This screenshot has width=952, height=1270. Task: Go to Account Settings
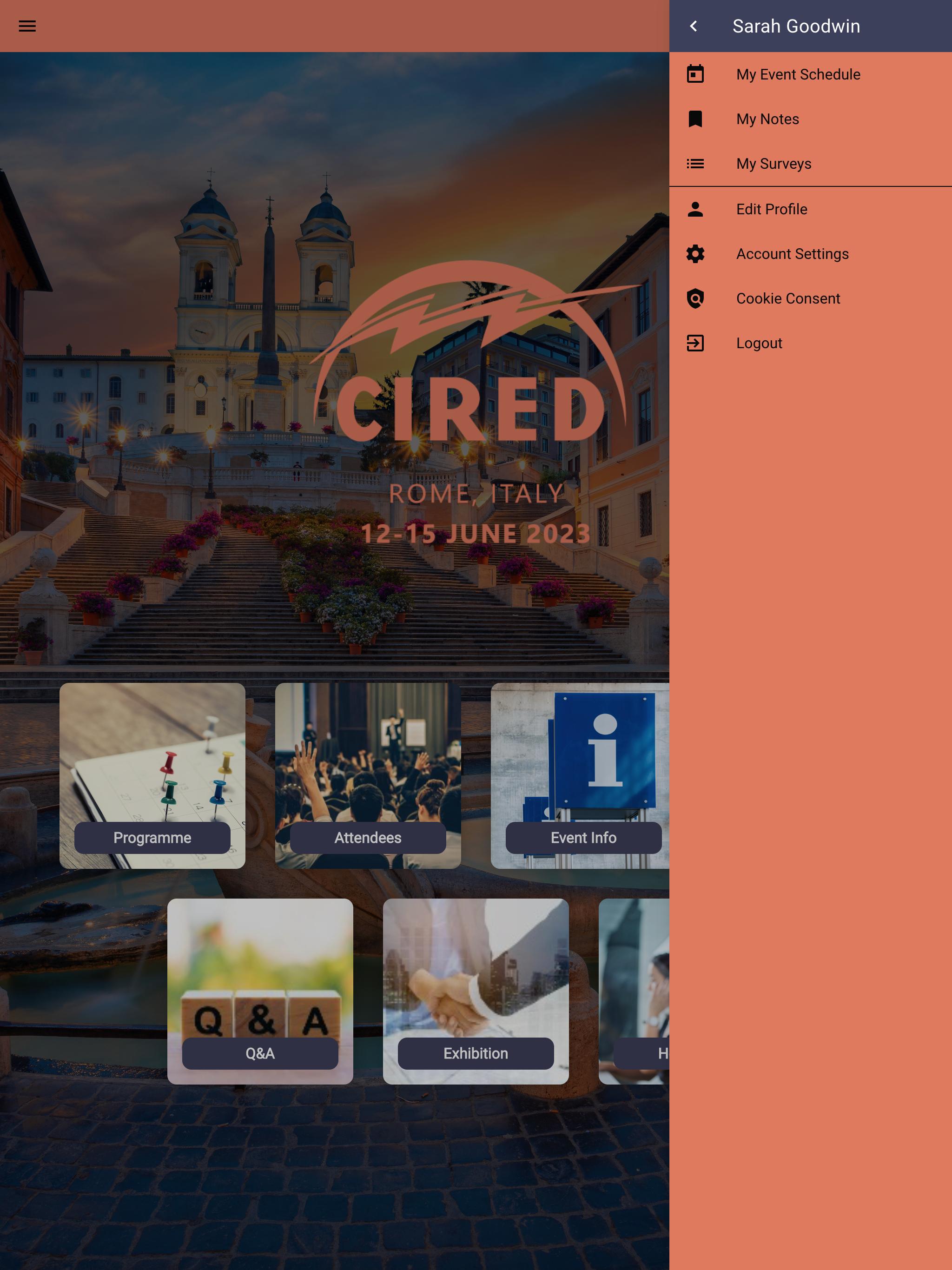pos(810,254)
